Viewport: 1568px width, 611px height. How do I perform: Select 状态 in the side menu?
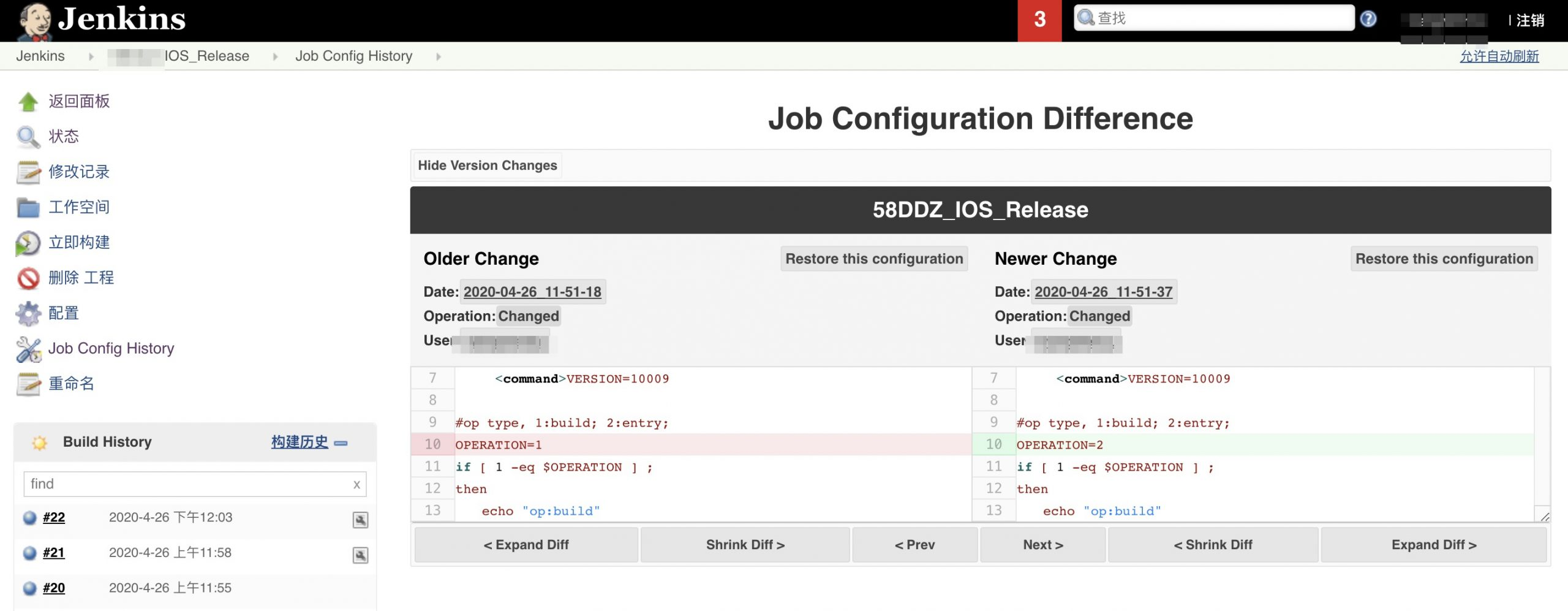point(64,136)
